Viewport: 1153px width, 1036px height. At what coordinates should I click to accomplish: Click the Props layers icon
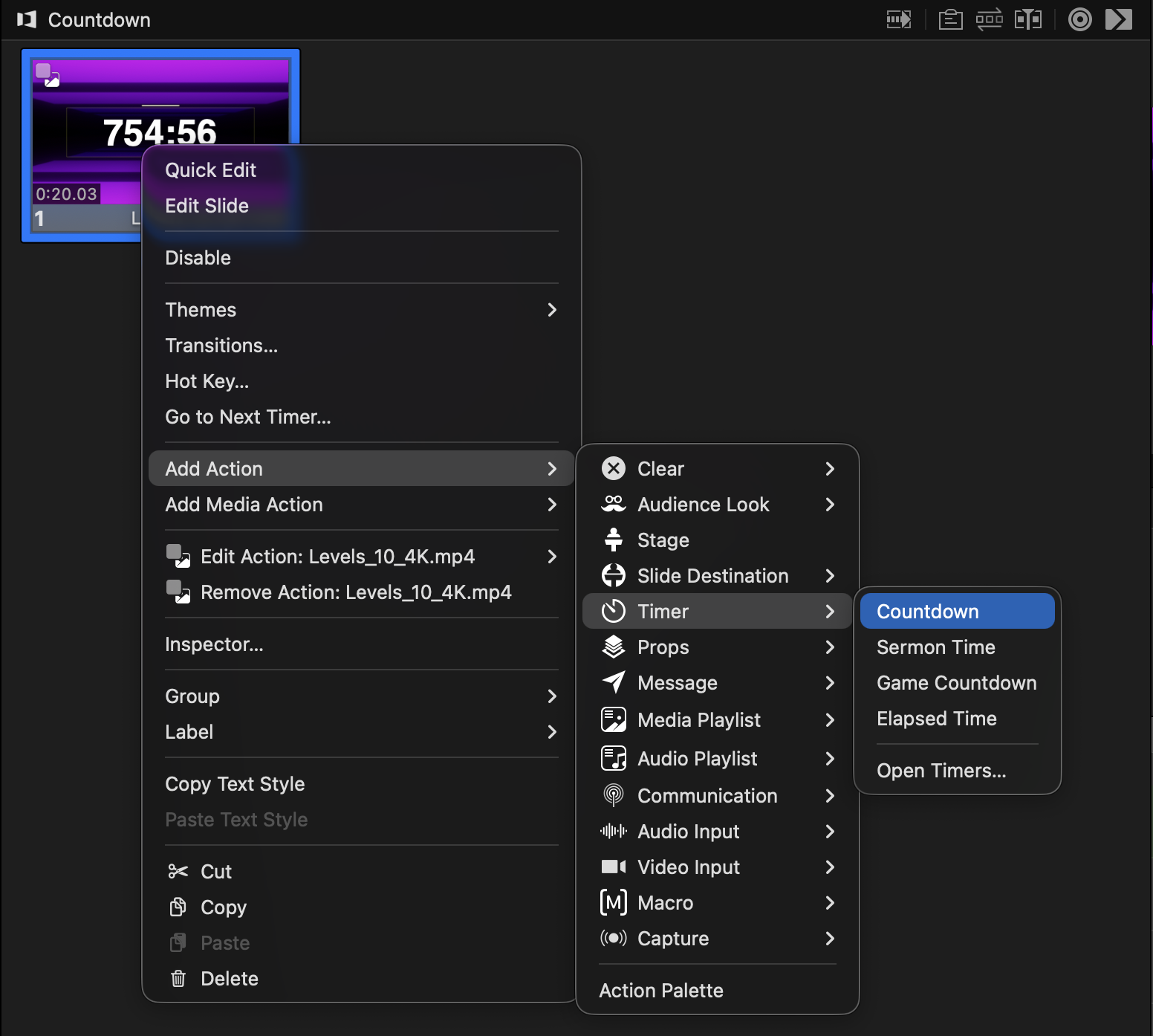614,647
